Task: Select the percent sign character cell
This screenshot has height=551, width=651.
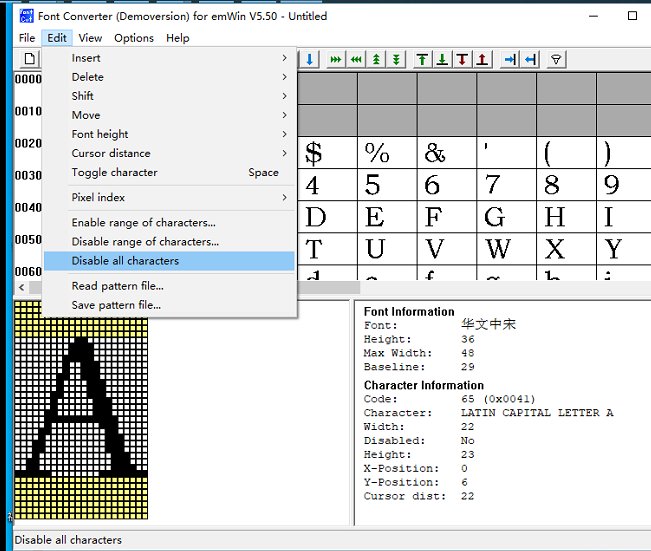Action: pyautogui.click(x=387, y=152)
